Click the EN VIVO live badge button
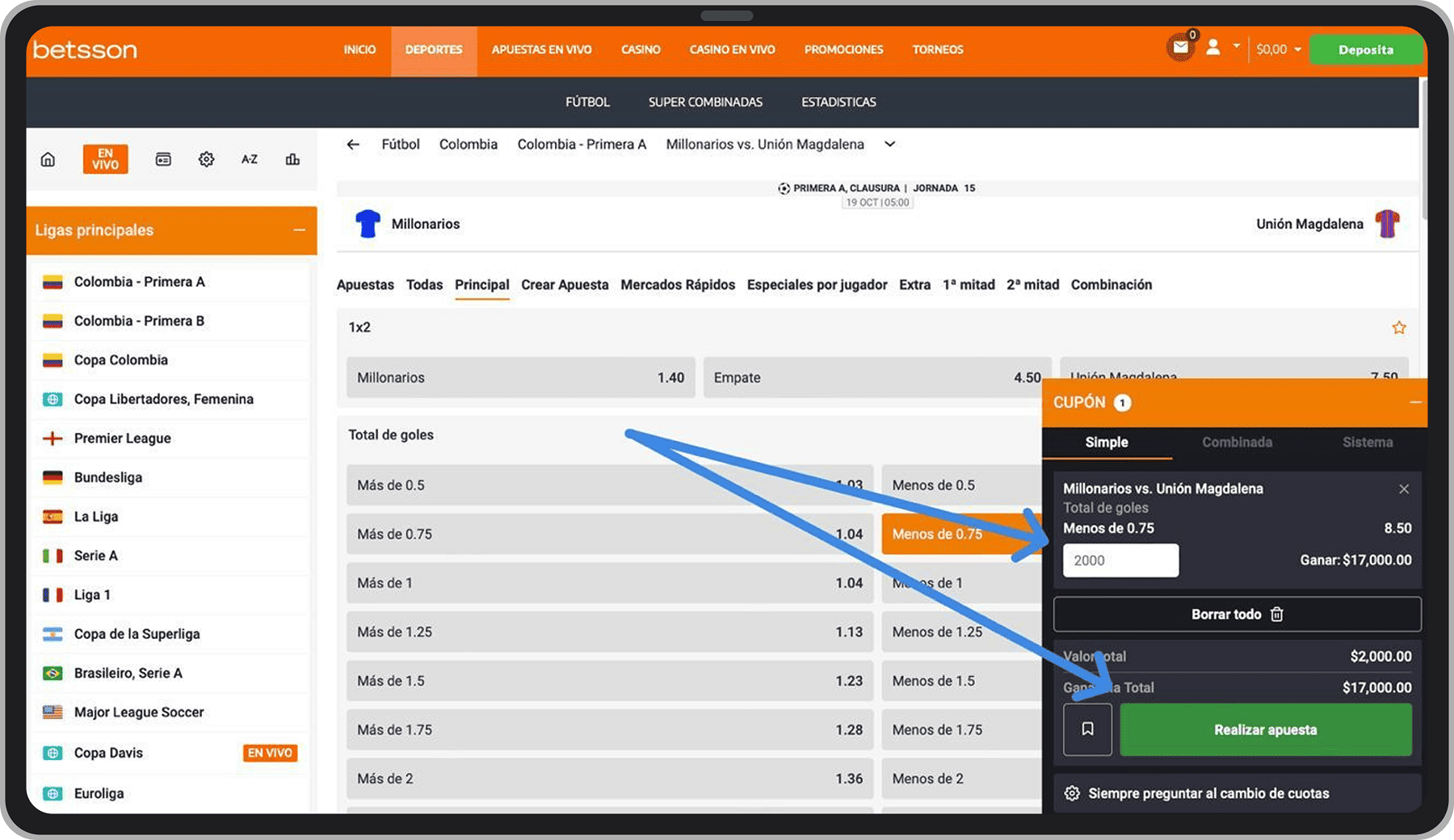 coord(105,159)
